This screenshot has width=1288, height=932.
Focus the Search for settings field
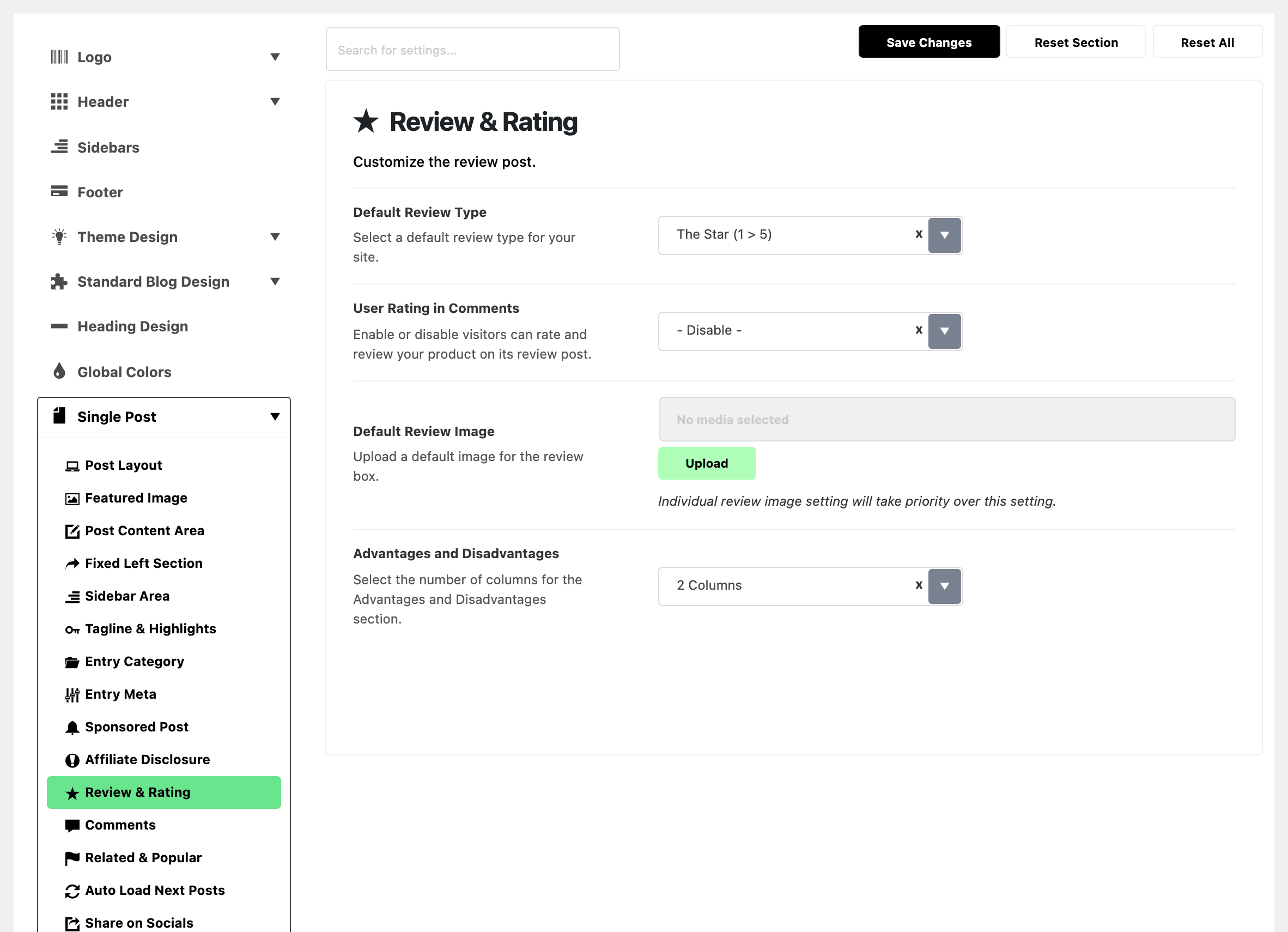click(472, 50)
